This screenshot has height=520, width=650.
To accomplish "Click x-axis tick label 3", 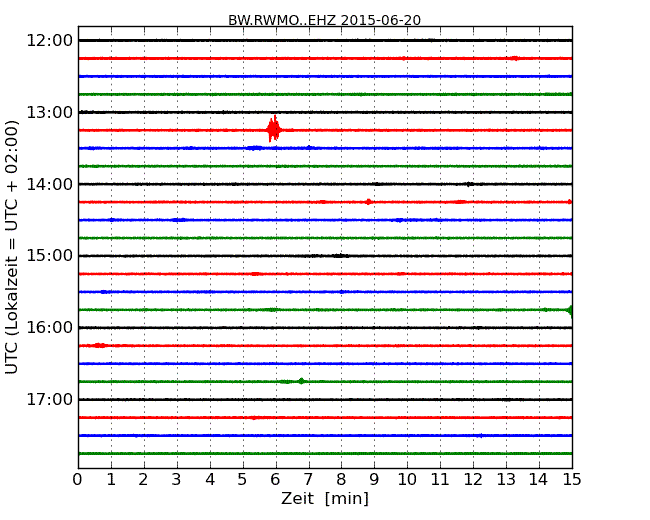I will (x=177, y=479).
